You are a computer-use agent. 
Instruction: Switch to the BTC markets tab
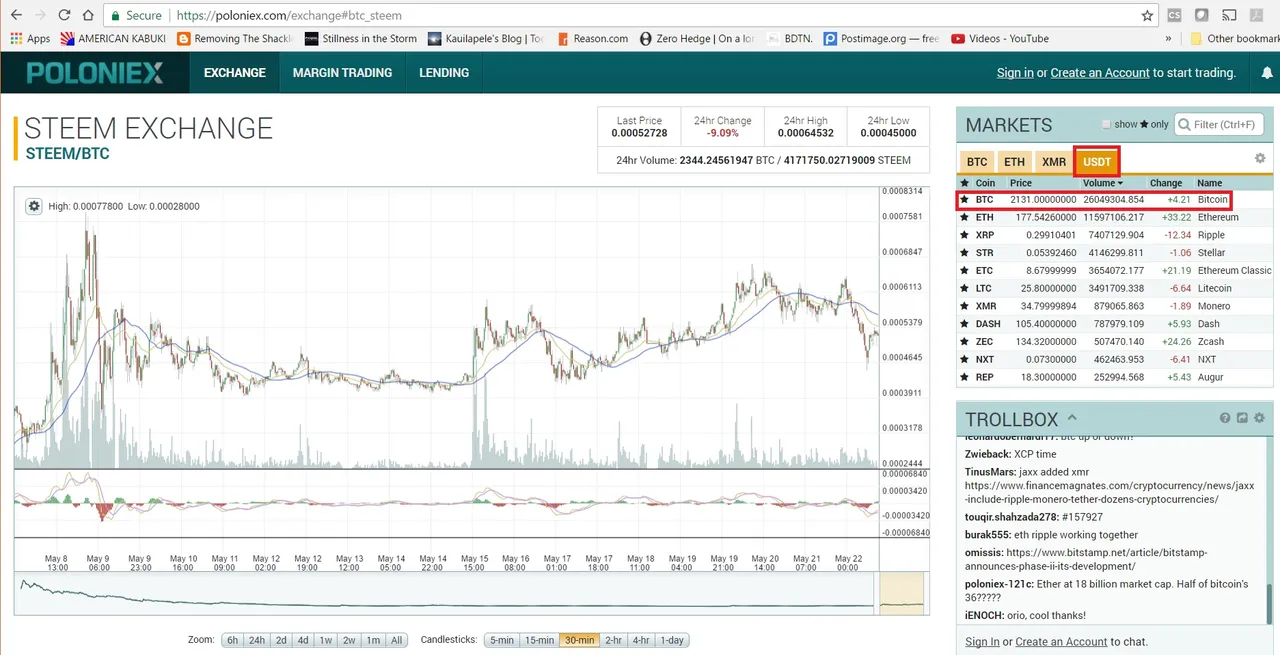click(x=977, y=162)
